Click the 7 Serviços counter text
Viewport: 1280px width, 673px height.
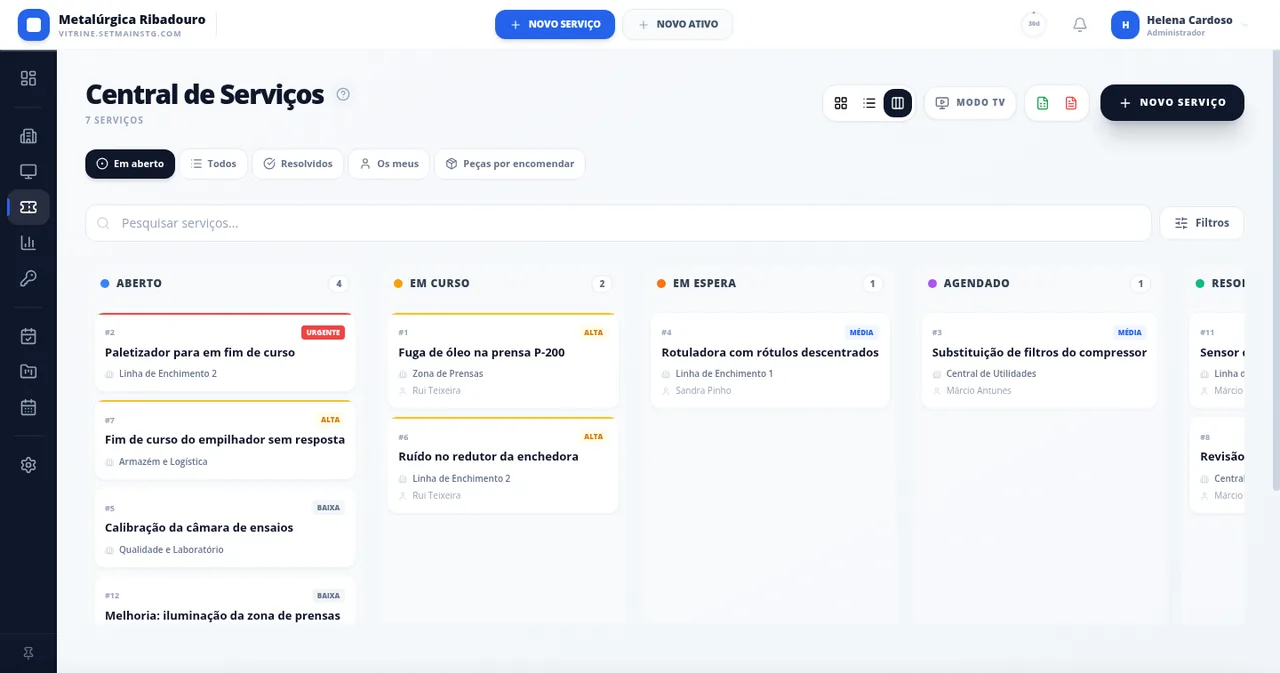tap(114, 120)
